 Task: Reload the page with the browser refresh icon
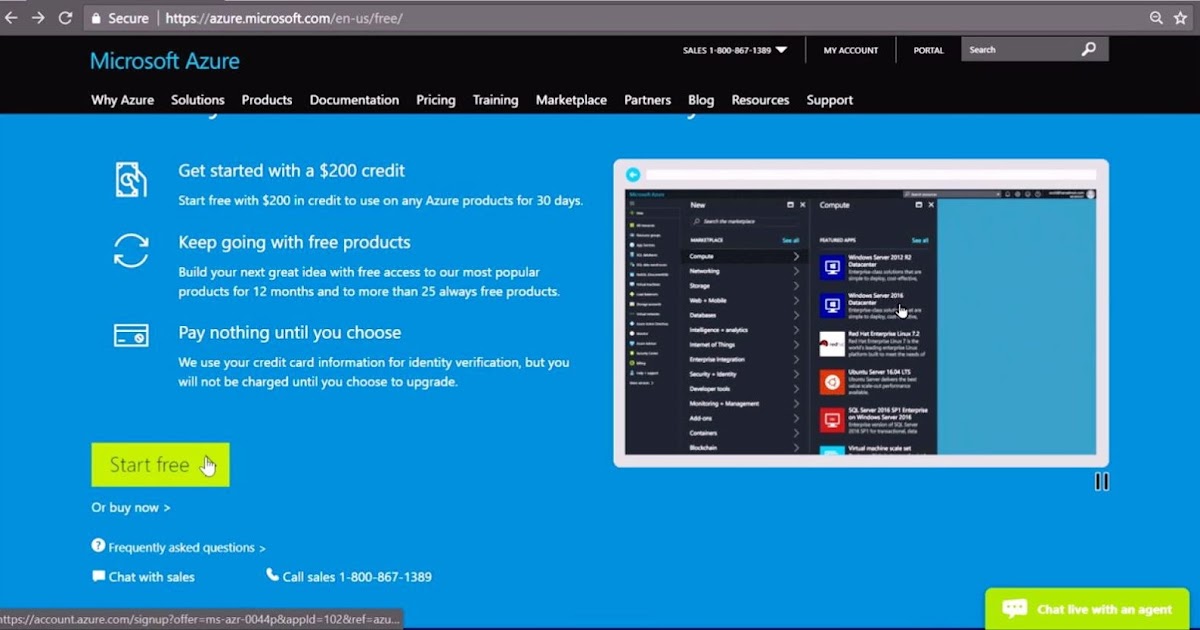click(x=66, y=16)
